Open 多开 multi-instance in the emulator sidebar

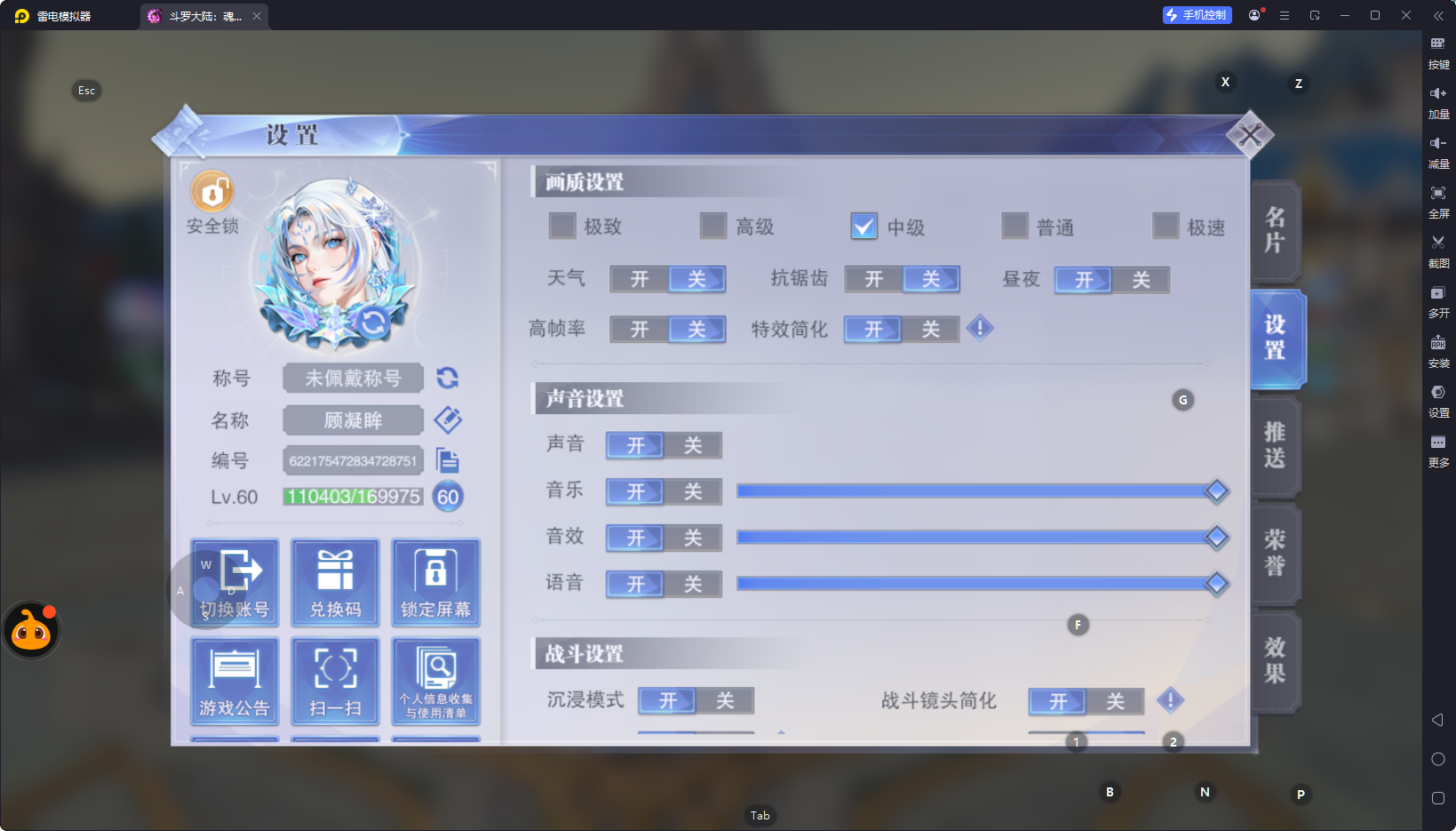(1439, 301)
